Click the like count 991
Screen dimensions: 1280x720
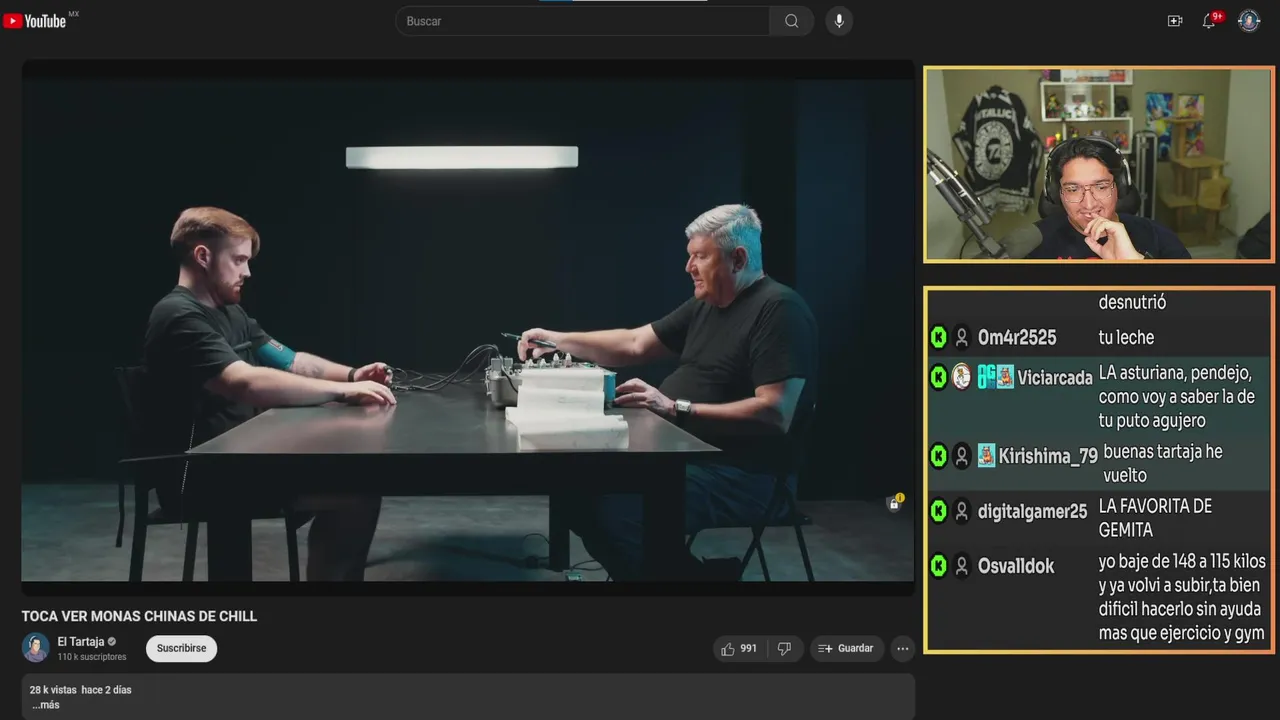click(x=749, y=649)
